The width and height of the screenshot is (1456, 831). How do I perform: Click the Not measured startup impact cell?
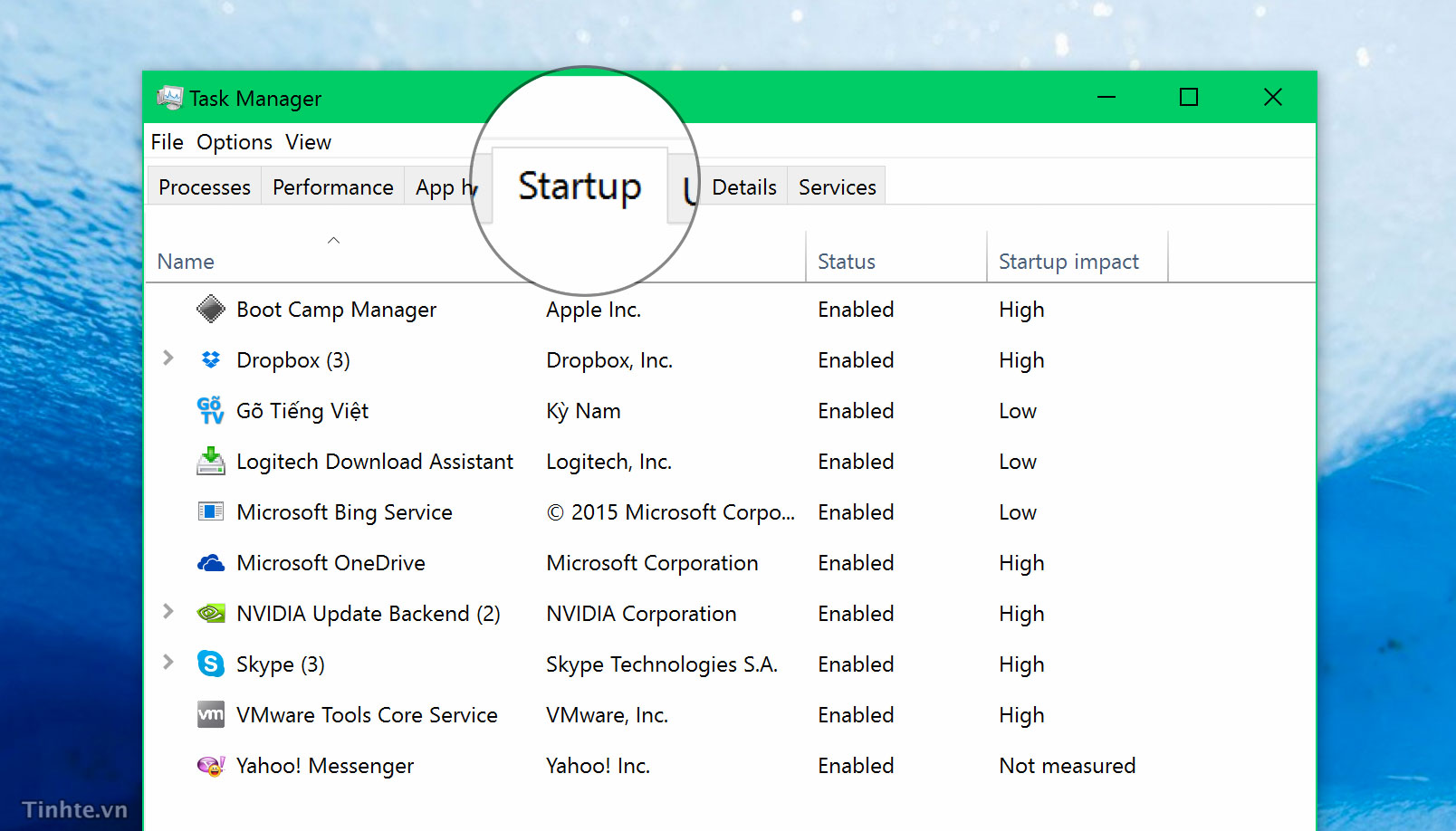1068,766
